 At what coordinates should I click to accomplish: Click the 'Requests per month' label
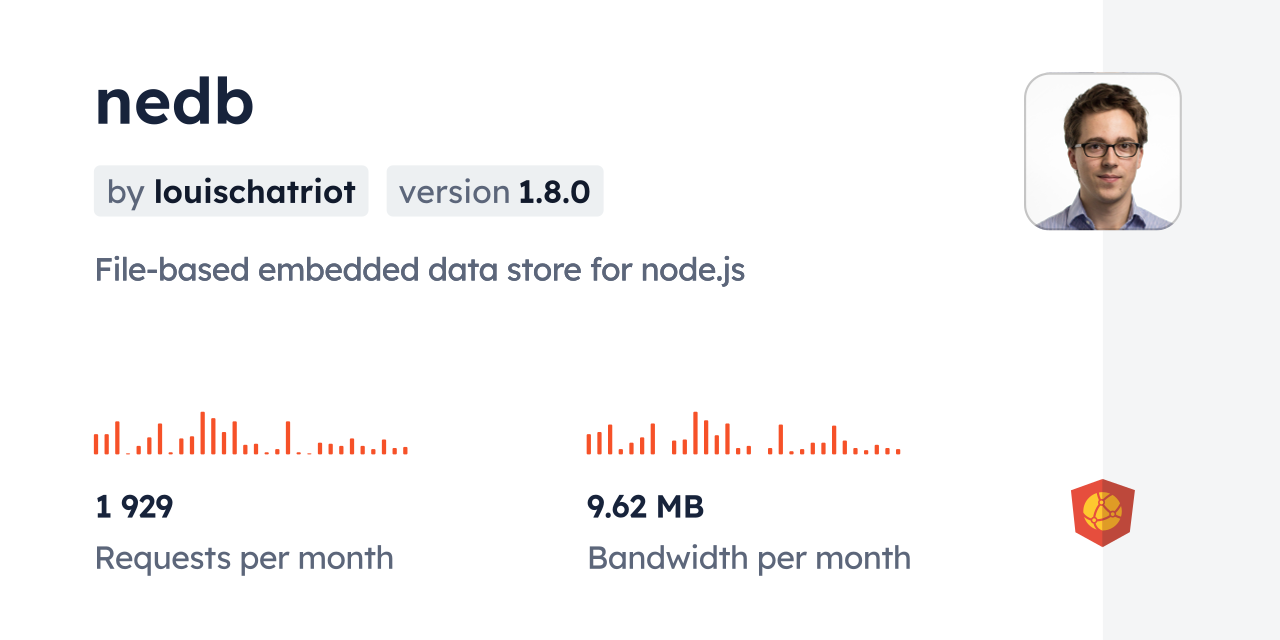click(244, 558)
